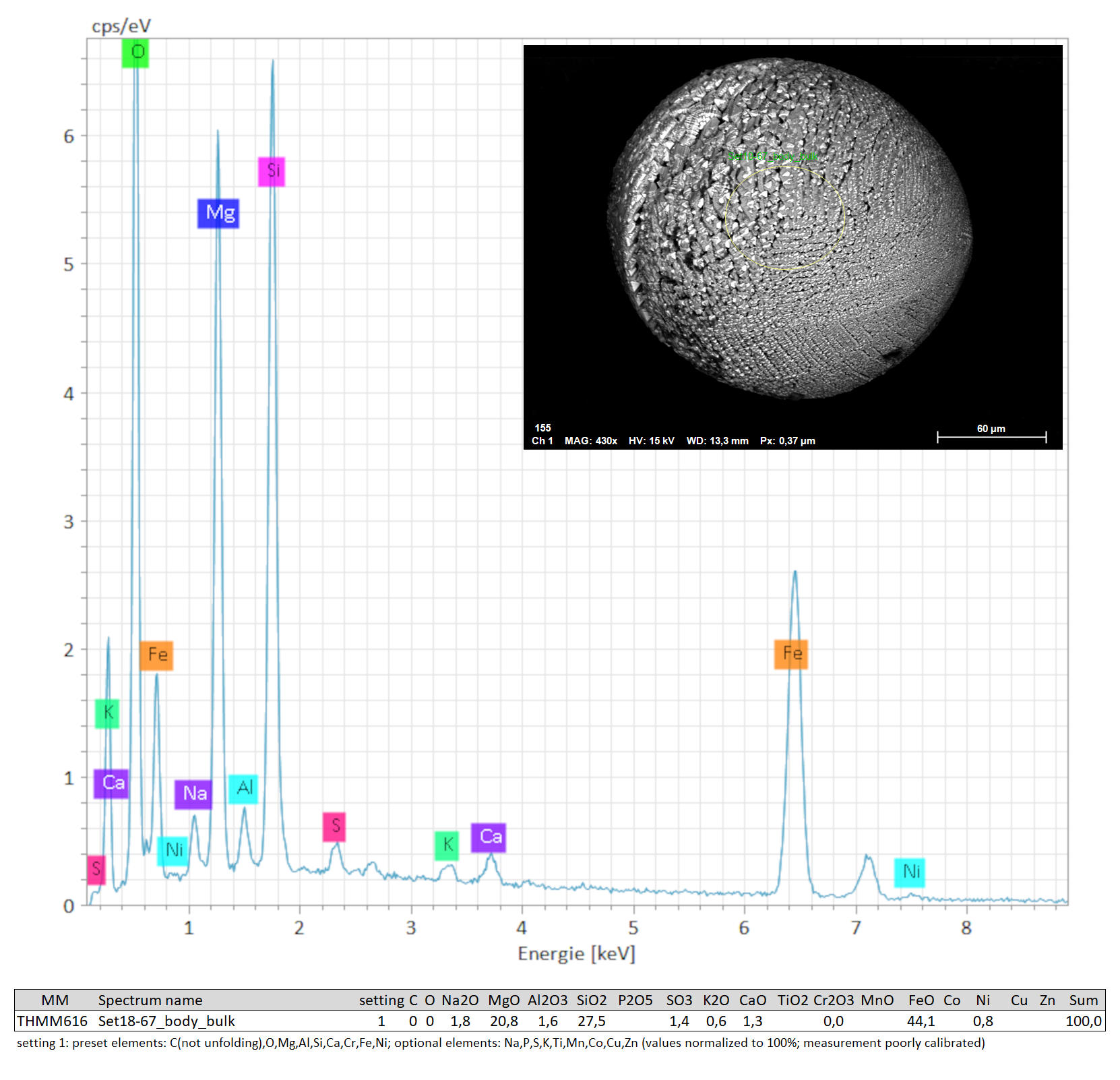This screenshot has height=1080, width=1120.
Task: Click the magenta Si peak label
Action: point(272,171)
